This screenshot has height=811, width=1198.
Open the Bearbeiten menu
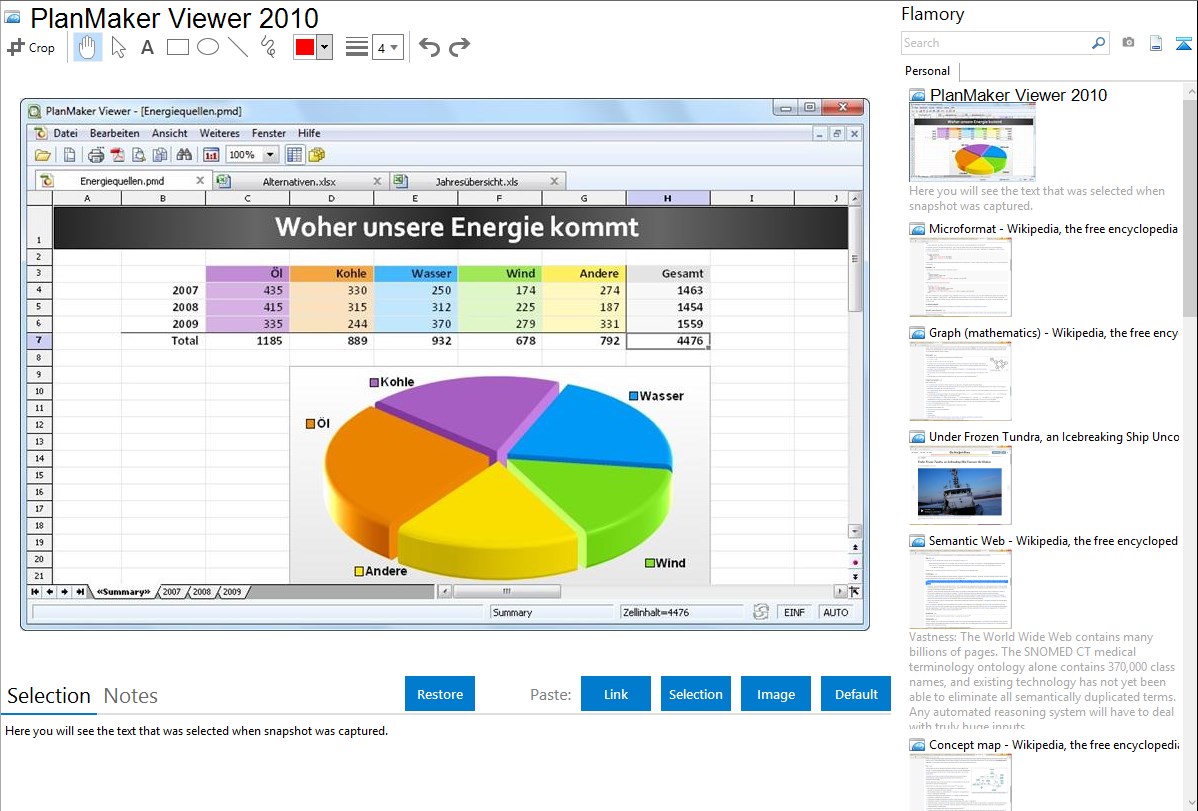coord(115,133)
